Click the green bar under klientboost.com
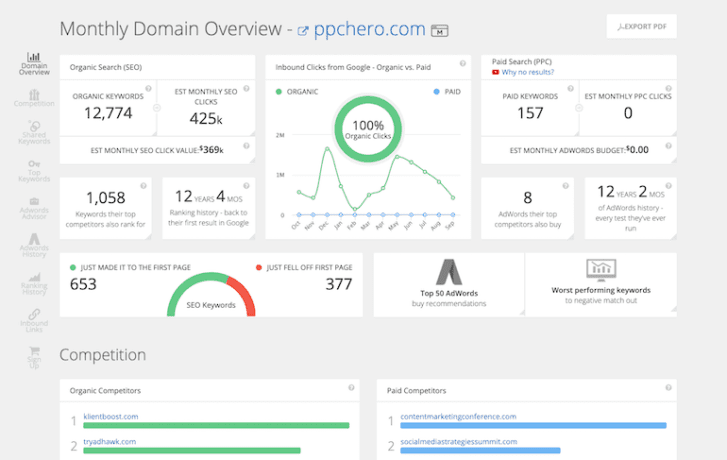 216,425
